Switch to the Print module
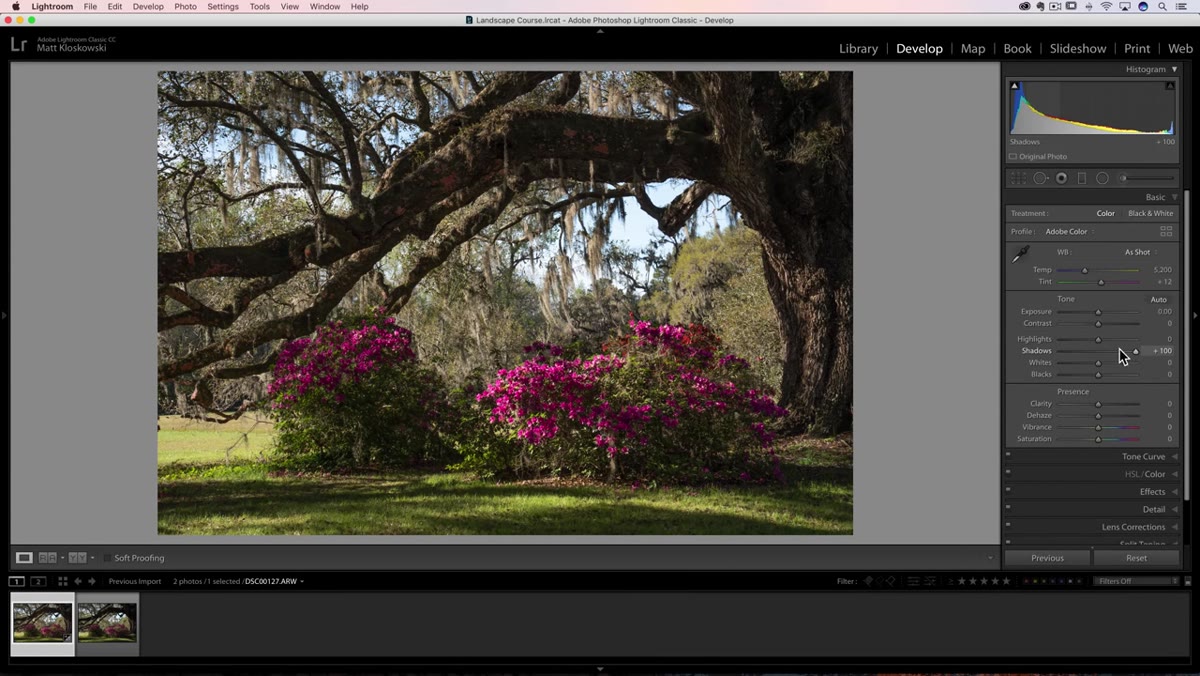Viewport: 1200px width, 676px height. coord(1137,48)
